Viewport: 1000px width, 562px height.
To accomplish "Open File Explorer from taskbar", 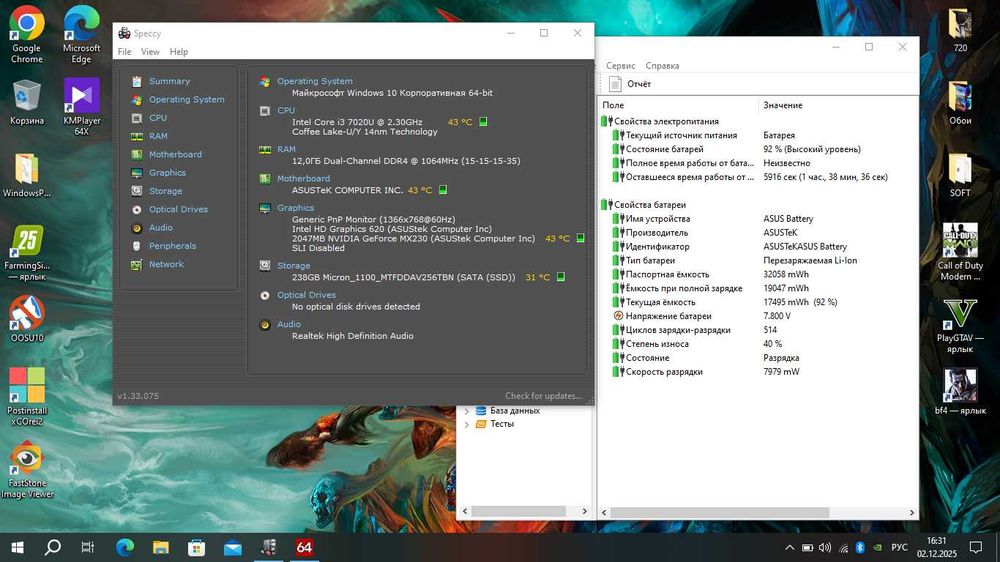I will pos(161,547).
